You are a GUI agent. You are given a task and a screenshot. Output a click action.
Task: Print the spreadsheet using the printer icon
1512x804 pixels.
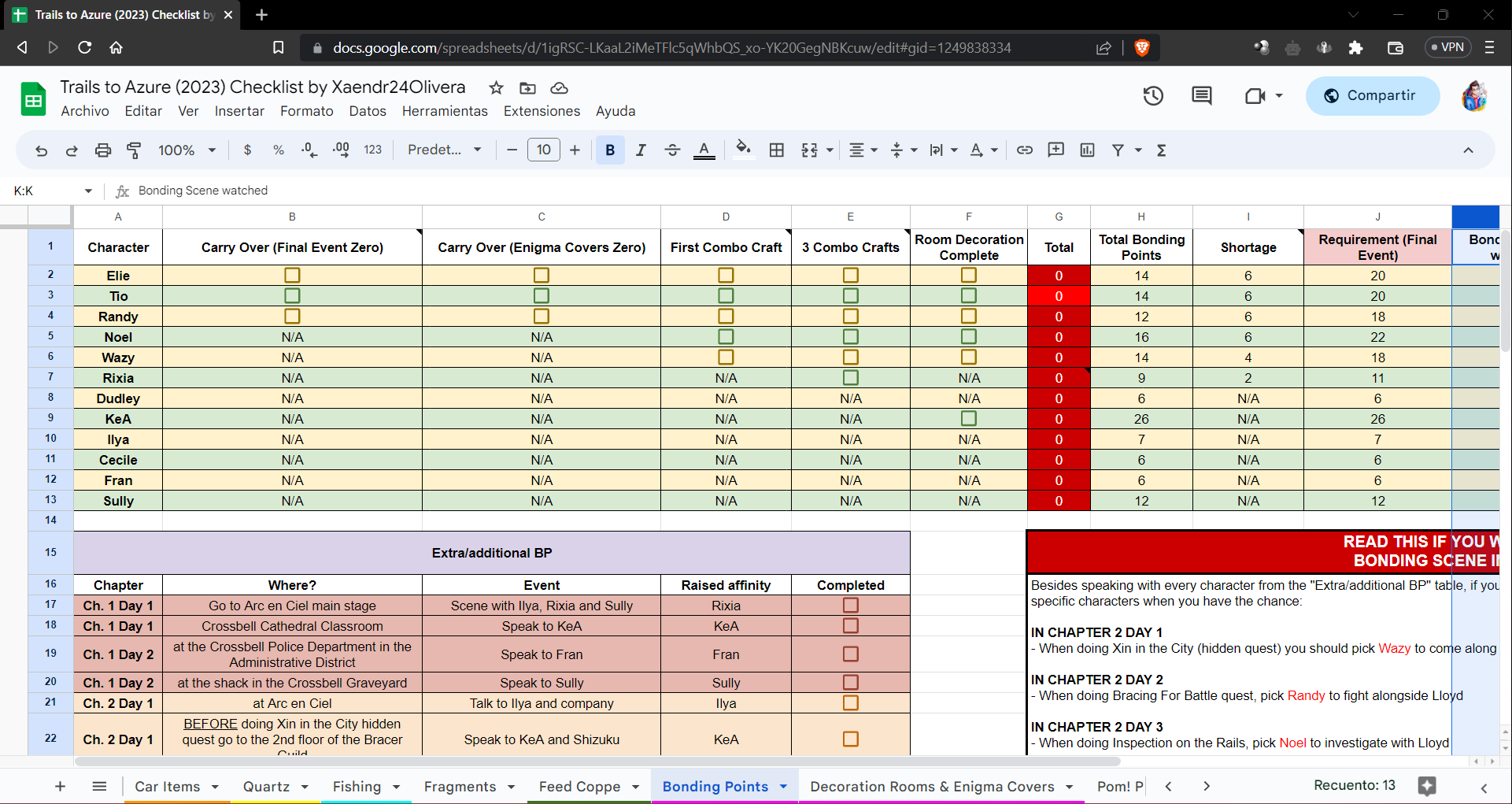(103, 150)
